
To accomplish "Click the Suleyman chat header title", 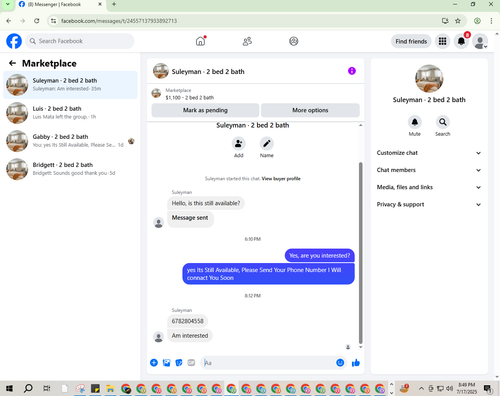I will click(x=208, y=72).
